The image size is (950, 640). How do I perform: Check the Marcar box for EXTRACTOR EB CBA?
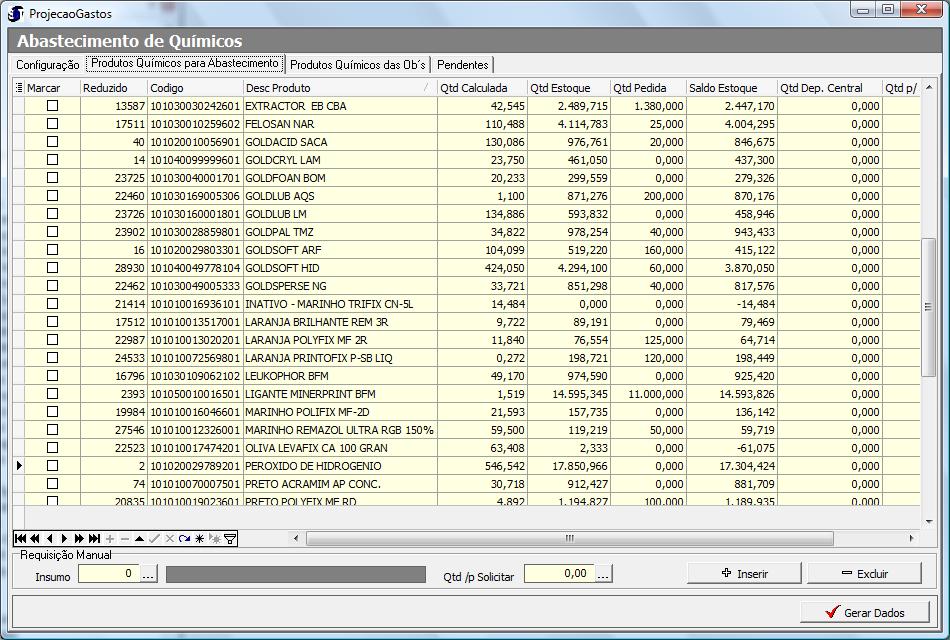tap(53, 106)
